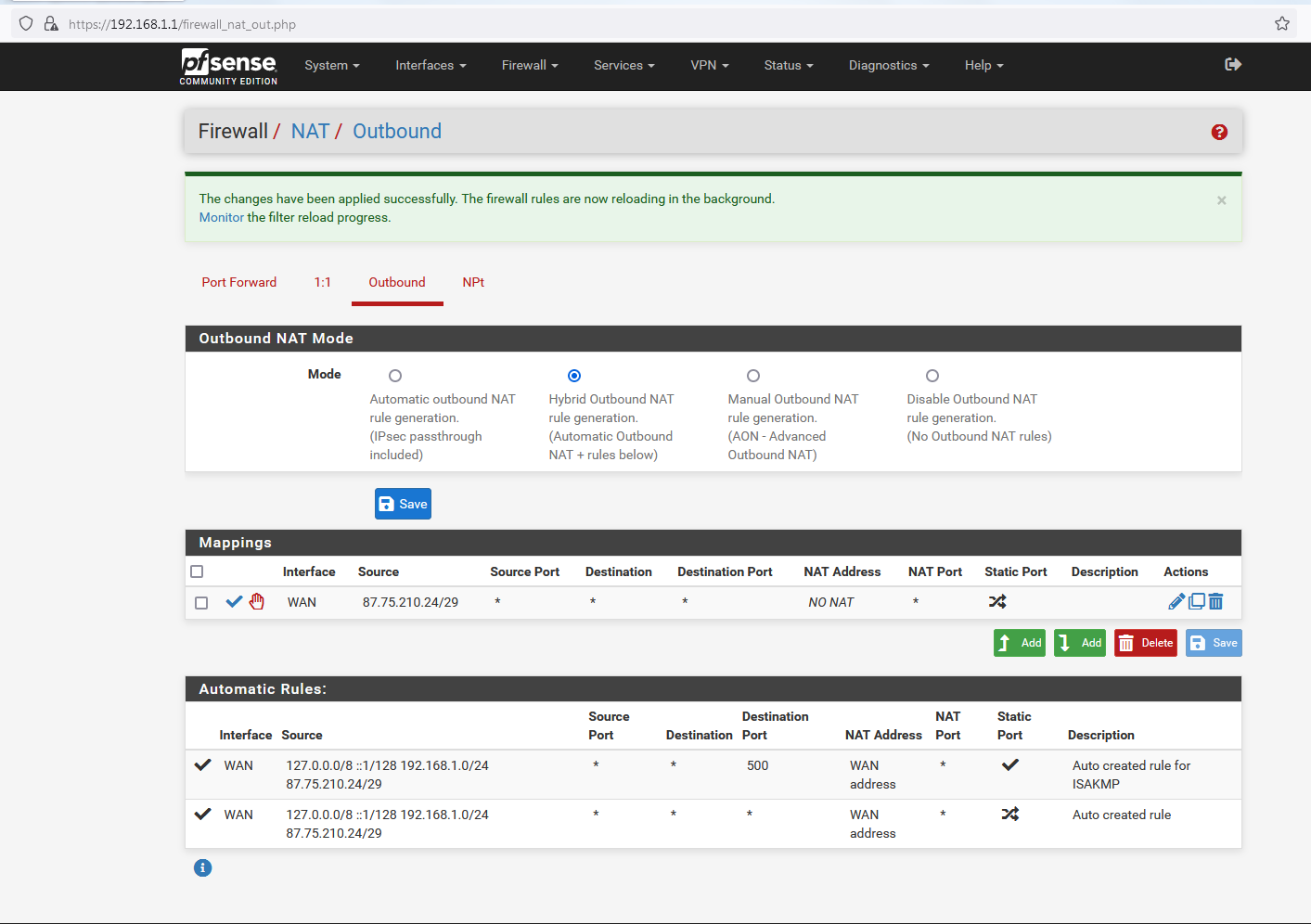Switch to the NPt tab

coord(473,282)
